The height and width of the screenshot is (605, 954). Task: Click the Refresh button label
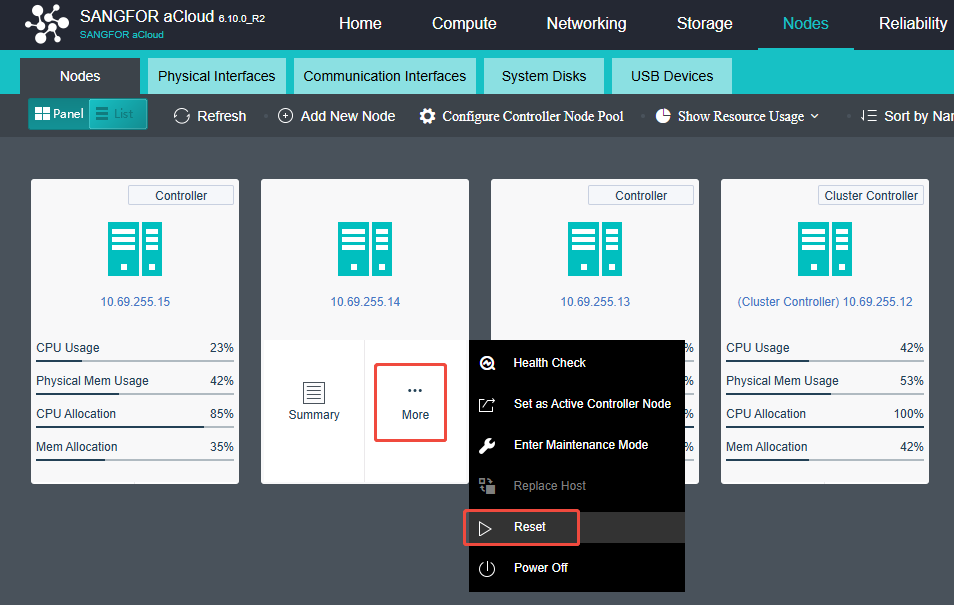(221, 116)
